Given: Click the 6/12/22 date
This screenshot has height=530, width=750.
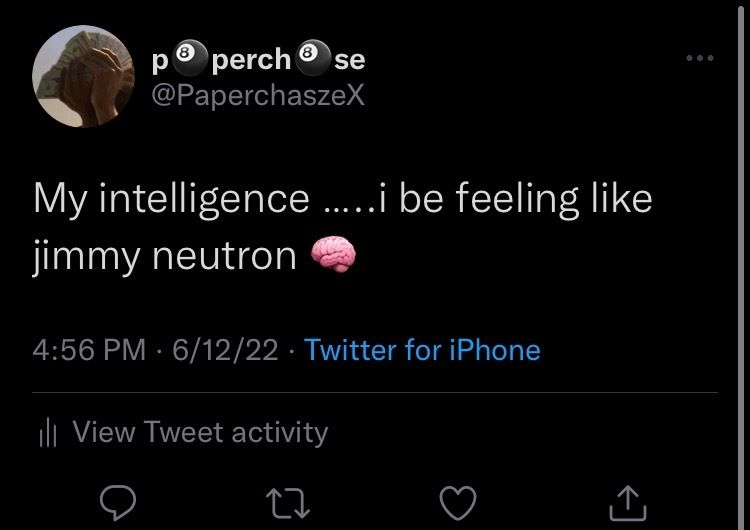Looking at the screenshot, I should click(x=225, y=350).
